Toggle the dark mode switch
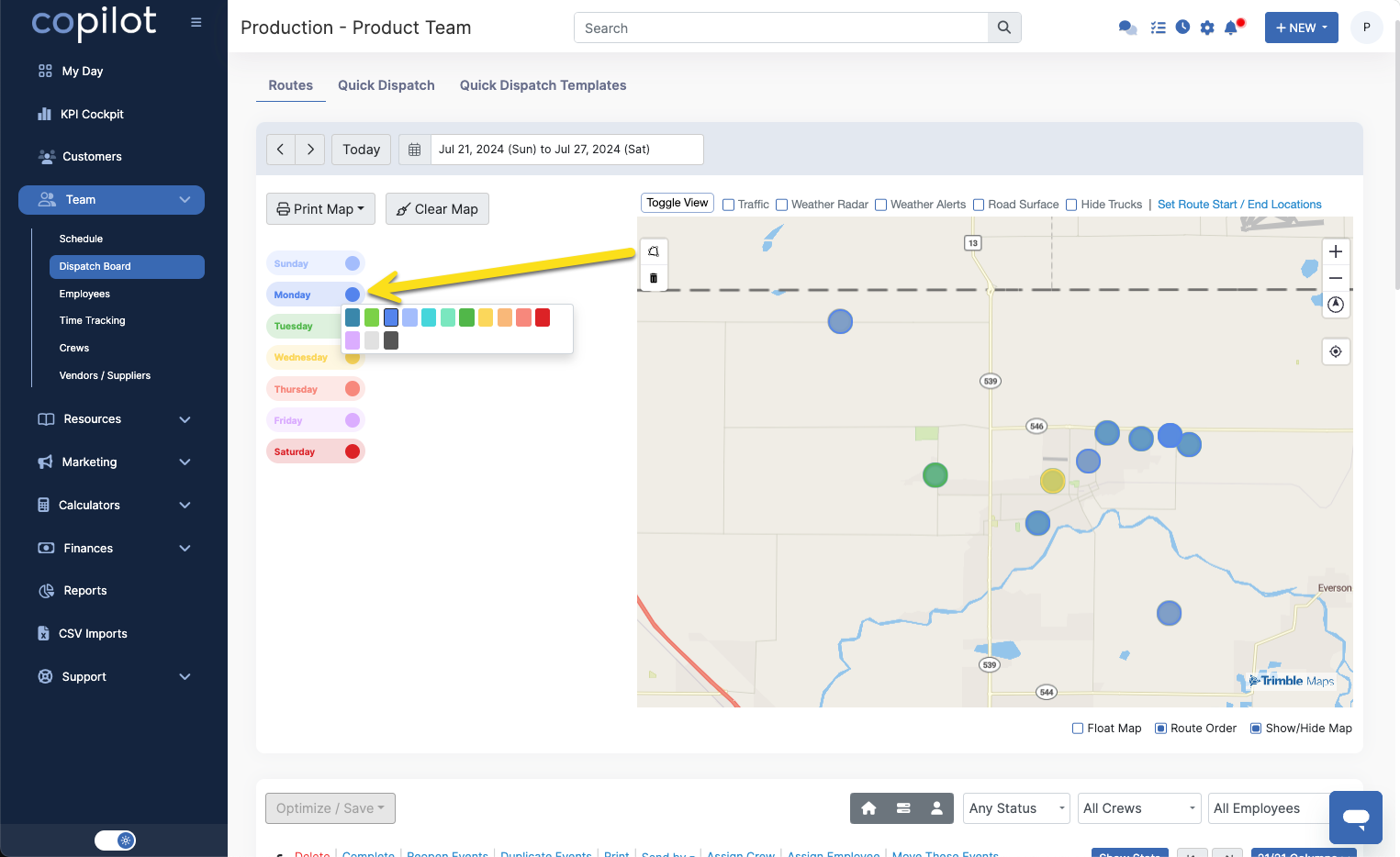This screenshot has height=857, width=1400. click(x=116, y=840)
